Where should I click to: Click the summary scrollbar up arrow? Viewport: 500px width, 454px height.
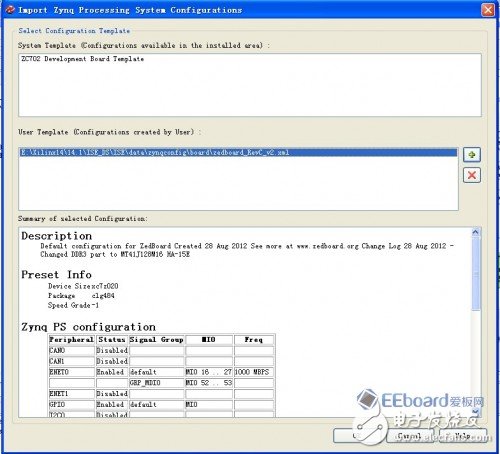click(476, 232)
